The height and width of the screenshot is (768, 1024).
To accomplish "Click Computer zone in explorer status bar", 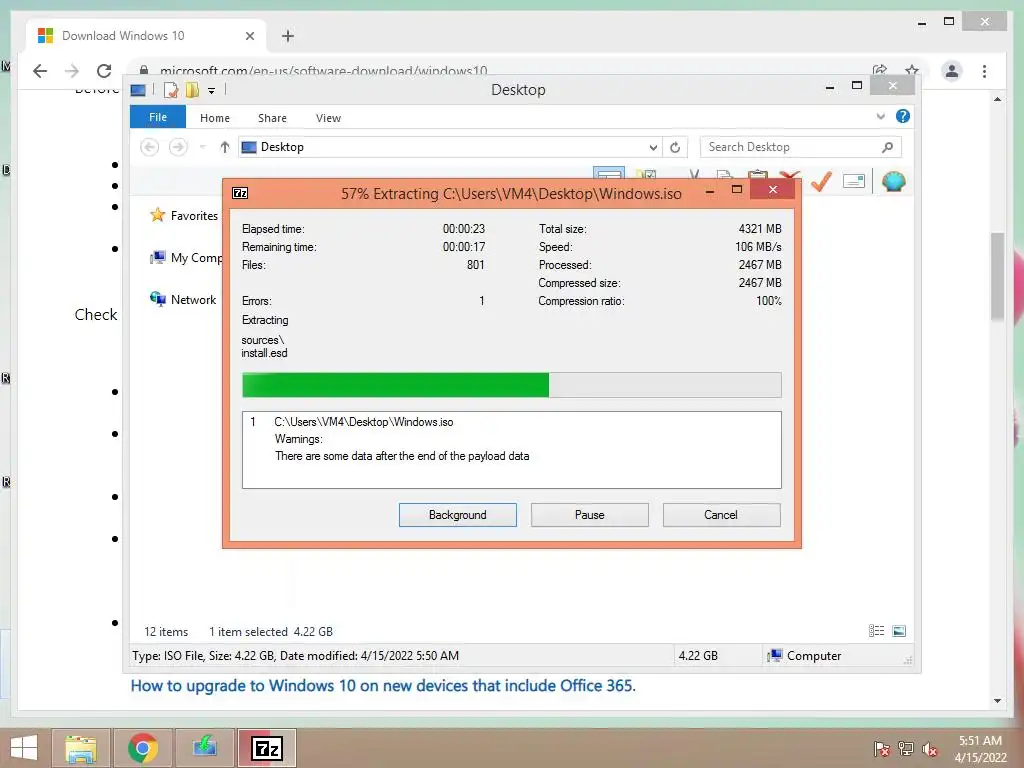I will click(804, 656).
